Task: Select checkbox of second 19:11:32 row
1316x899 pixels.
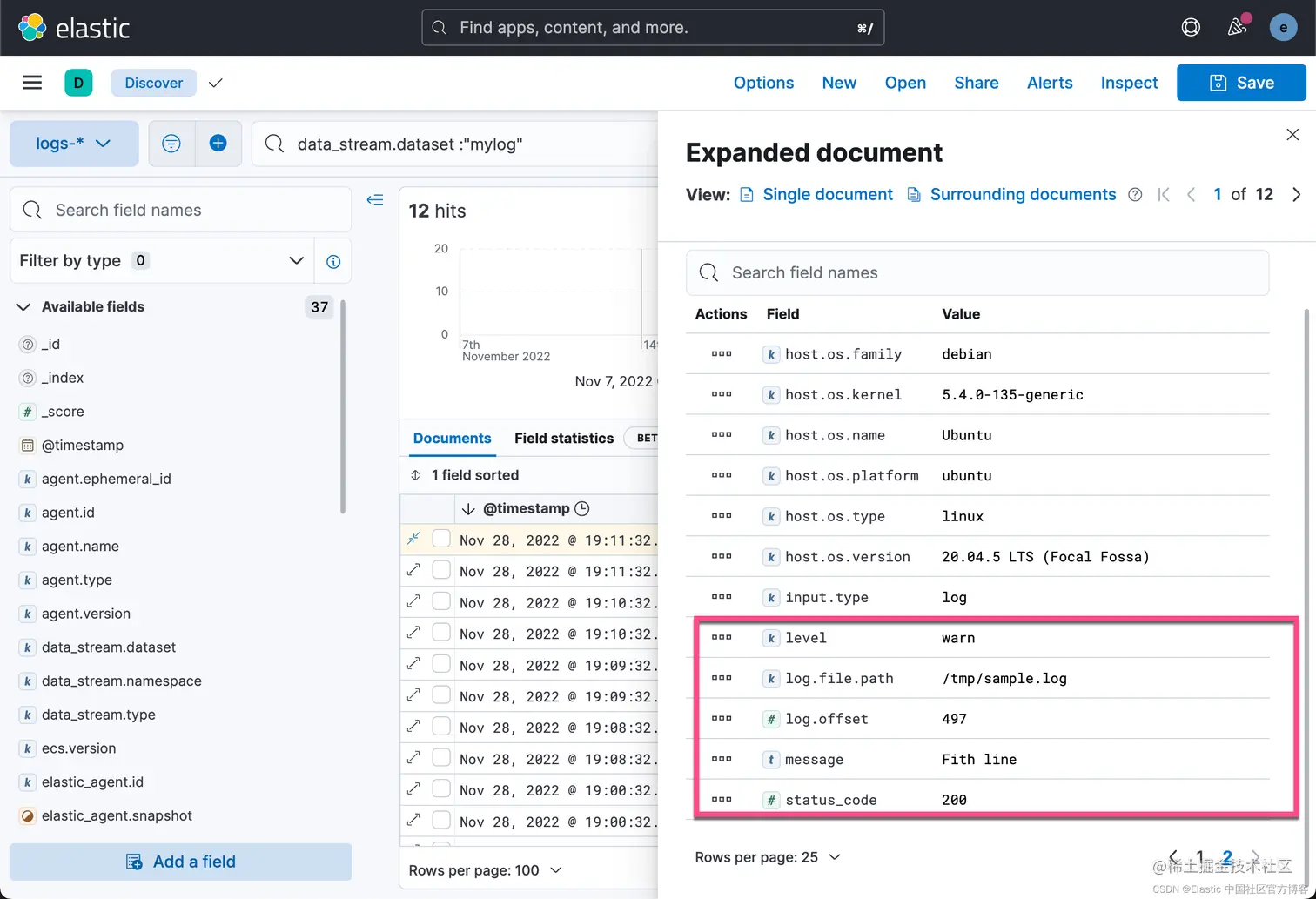Action: tap(441, 570)
